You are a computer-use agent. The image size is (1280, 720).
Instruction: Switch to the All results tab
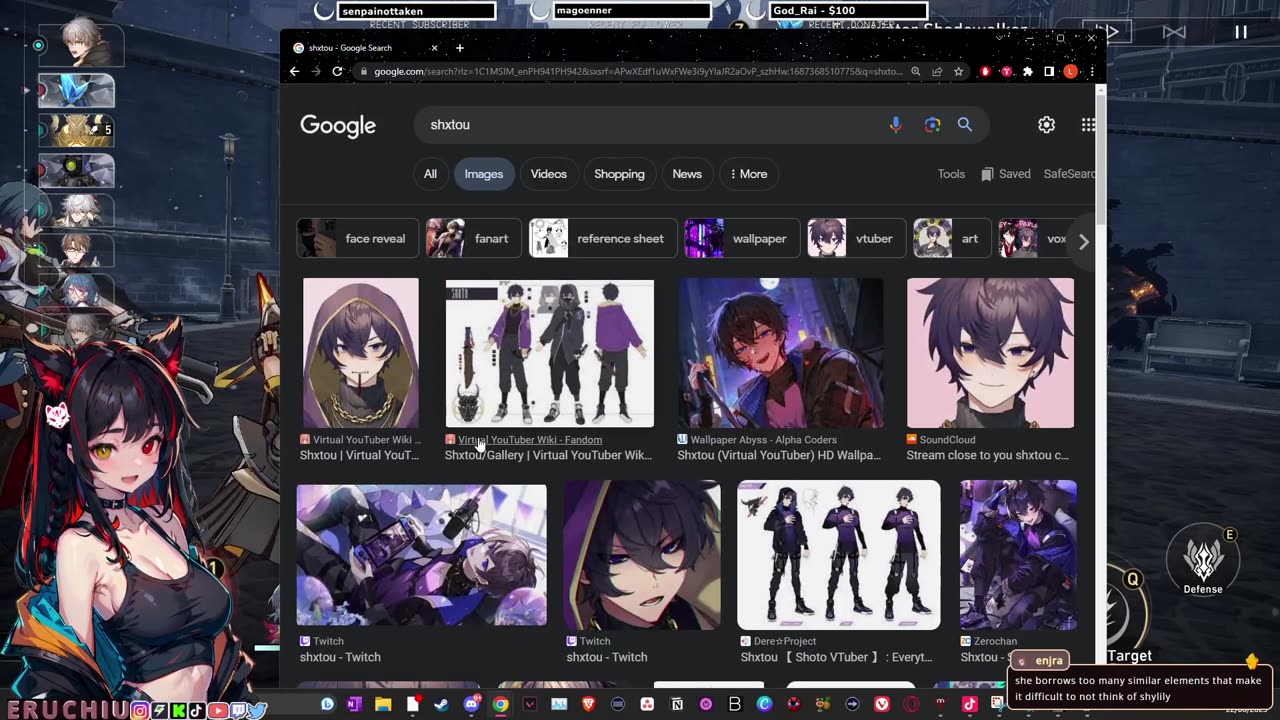pyautogui.click(x=430, y=174)
